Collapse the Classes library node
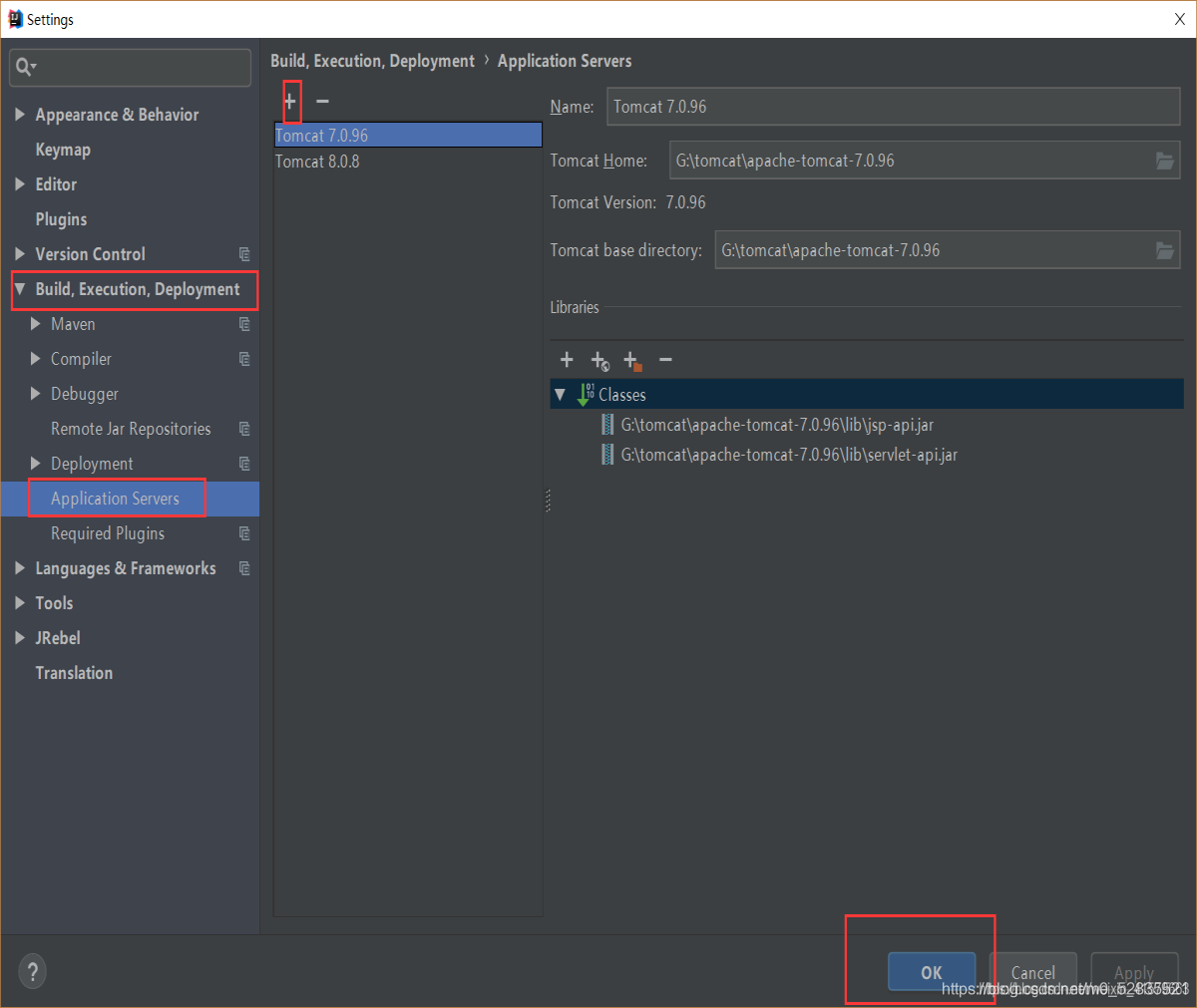This screenshot has height=1008, width=1197. pos(561,395)
